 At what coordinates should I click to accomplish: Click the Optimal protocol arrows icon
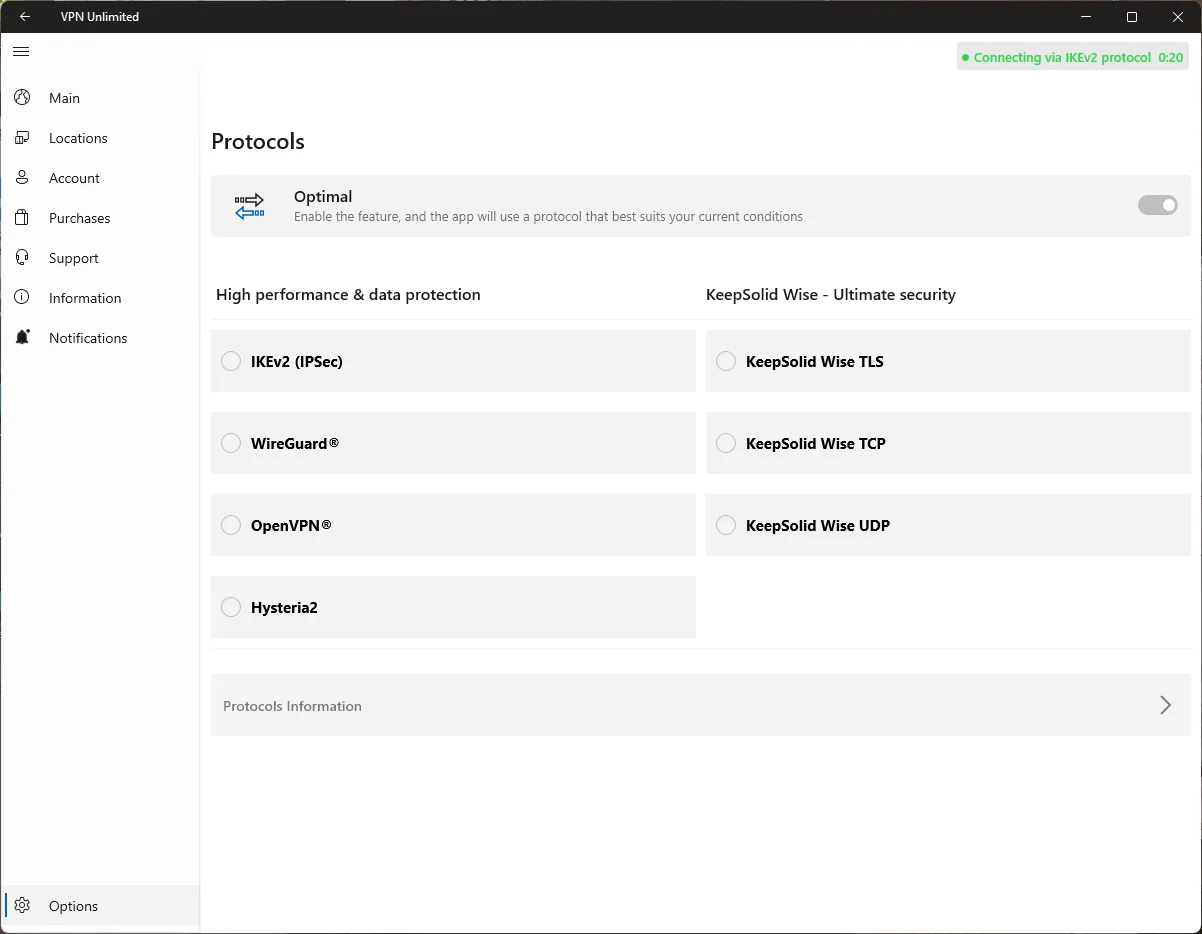click(249, 206)
